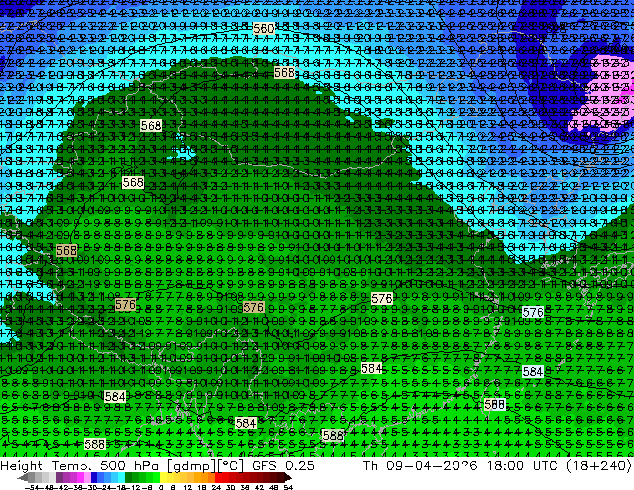This screenshot has height=490, width=634.
Task: Click the 'UTC' label
Action: click(x=546, y=465)
